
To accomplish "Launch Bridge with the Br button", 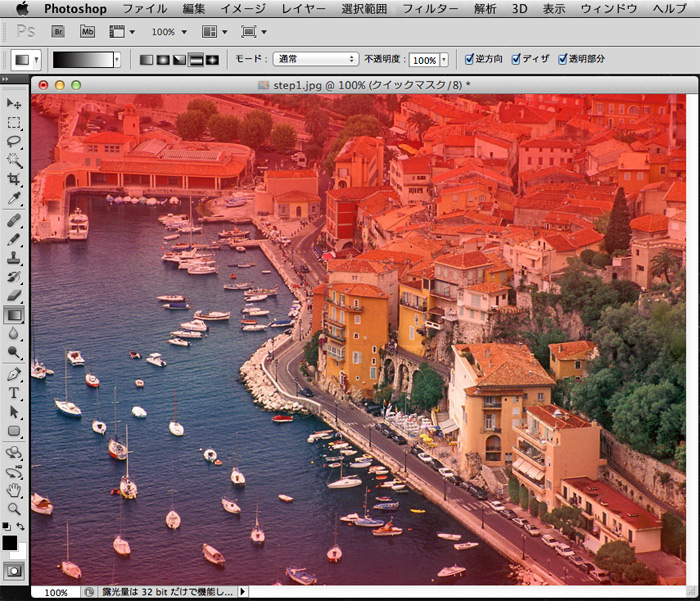I will (x=58, y=31).
